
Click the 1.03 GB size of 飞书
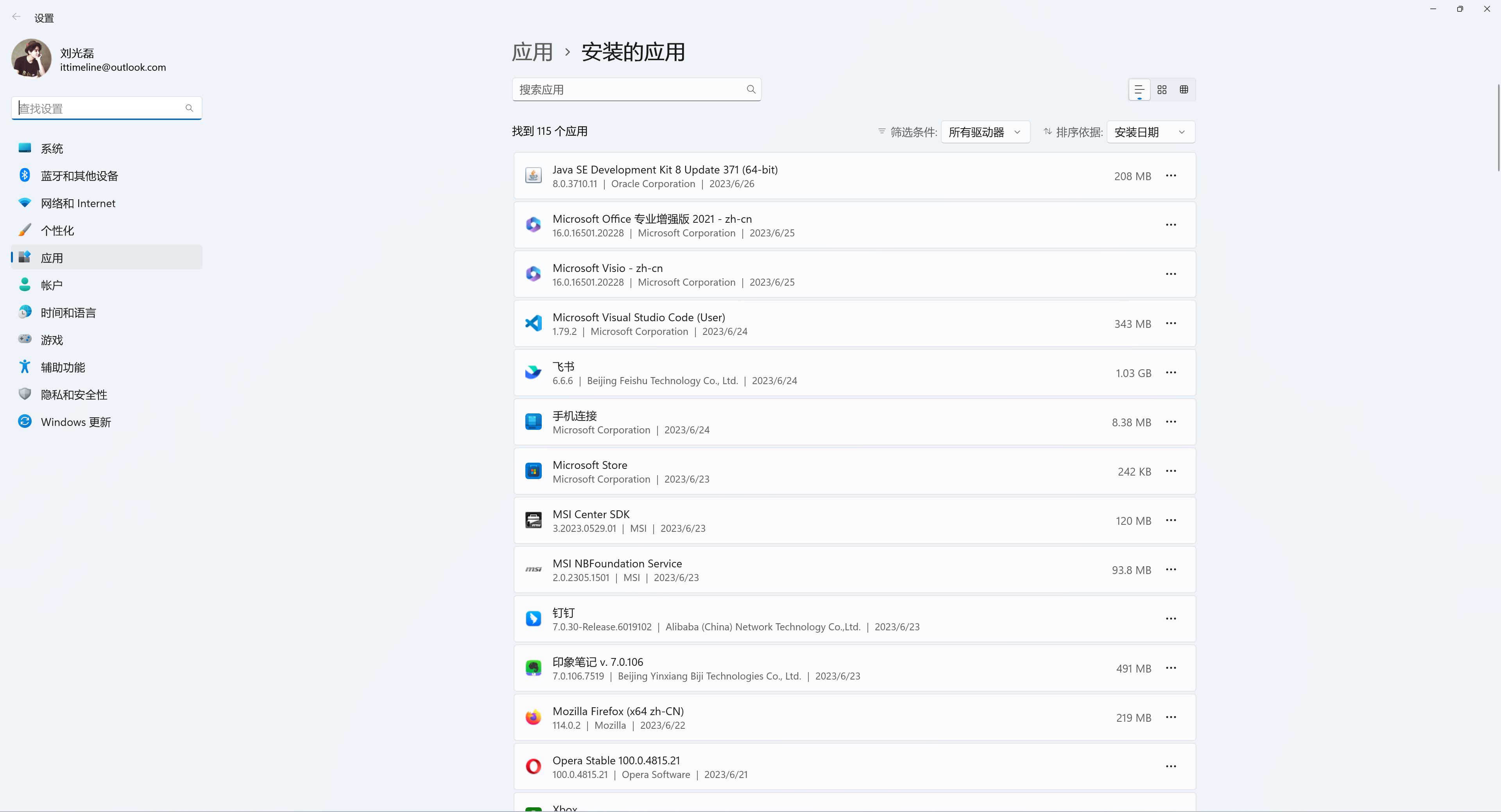tap(1133, 373)
